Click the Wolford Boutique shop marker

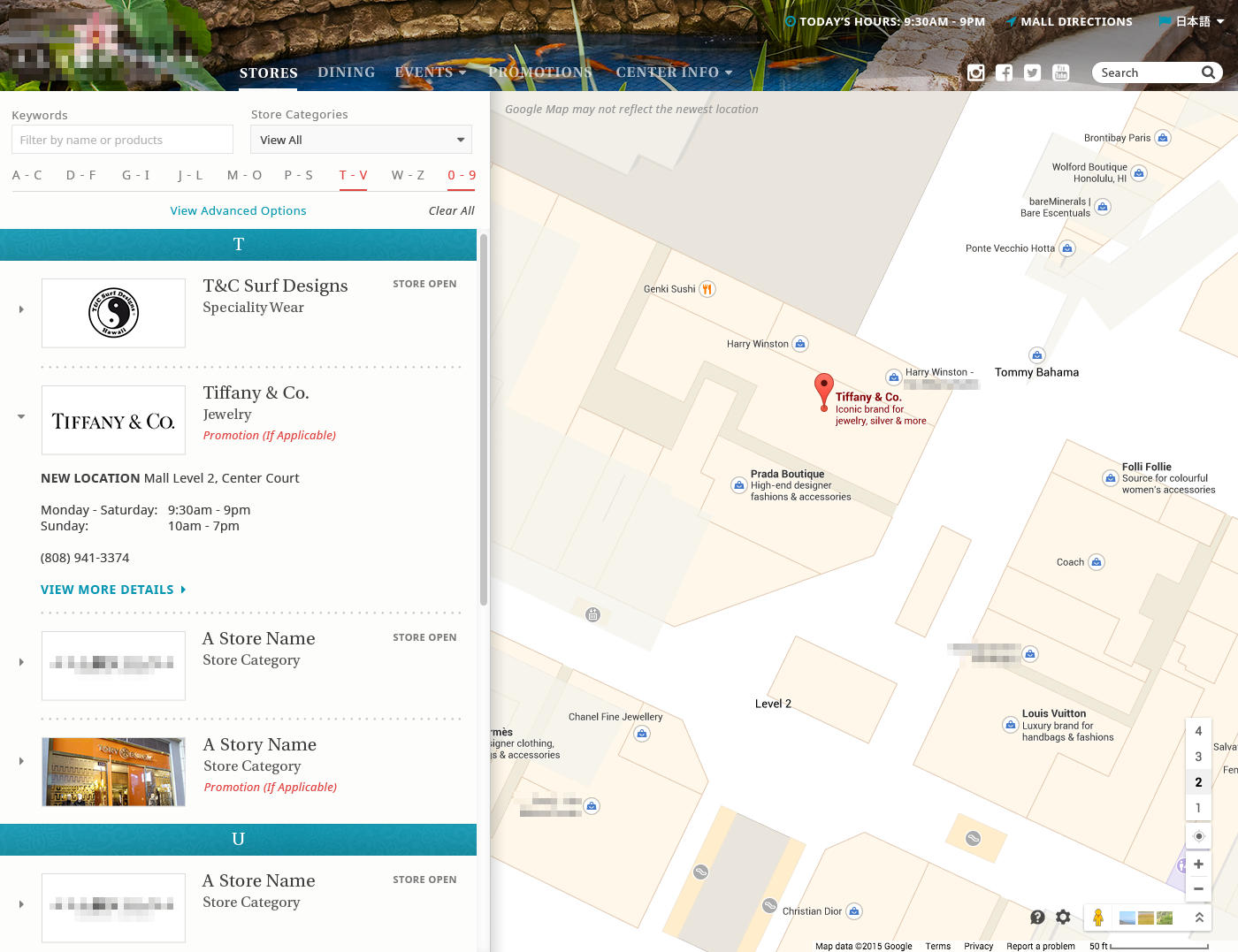pos(1139,173)
